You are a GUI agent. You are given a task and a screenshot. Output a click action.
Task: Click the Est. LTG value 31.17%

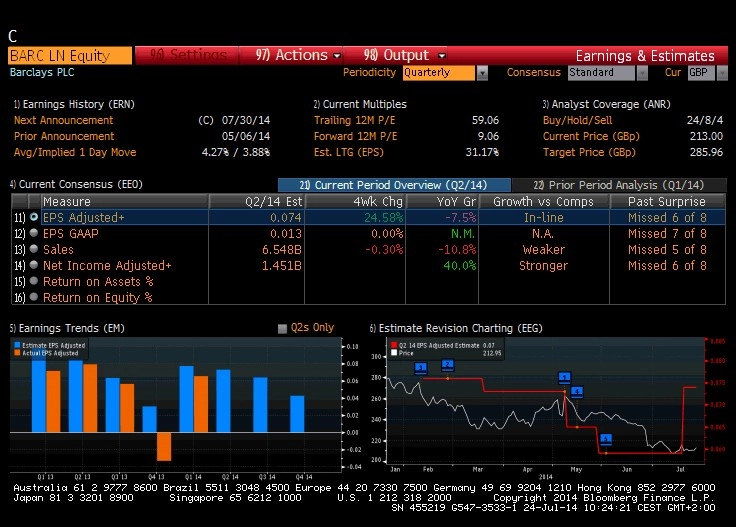(x=482, y=152)
